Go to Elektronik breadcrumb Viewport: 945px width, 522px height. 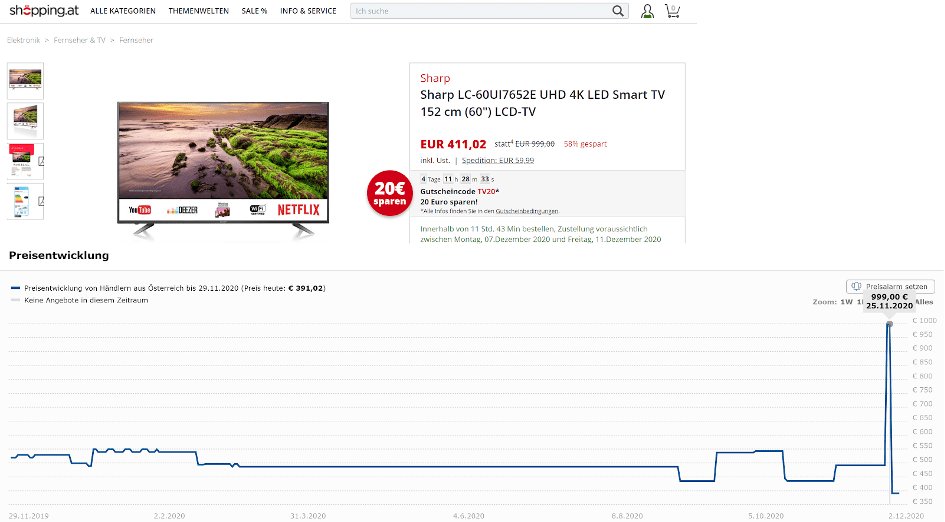[x=24, y=40]
